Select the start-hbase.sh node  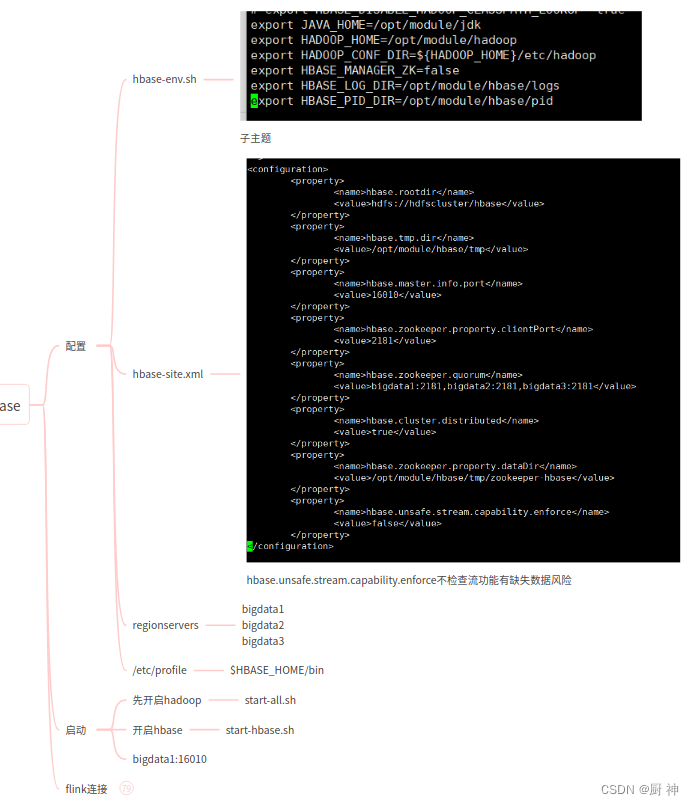(260, 730)
